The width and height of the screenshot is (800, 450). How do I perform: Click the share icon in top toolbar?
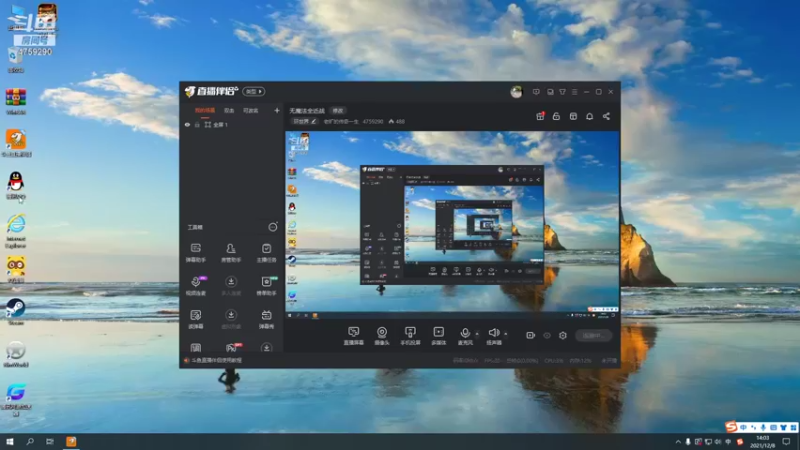[606, 116]
